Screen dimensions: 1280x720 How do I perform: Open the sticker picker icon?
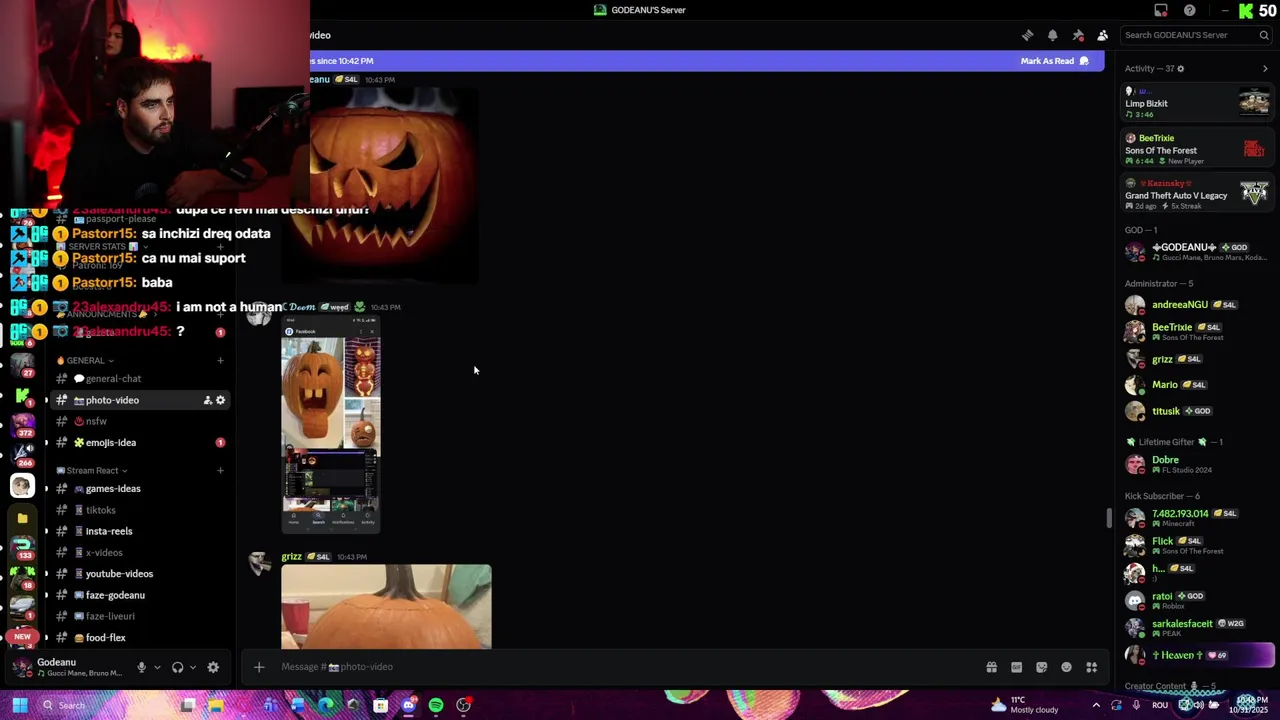[x=1041, y=667]
